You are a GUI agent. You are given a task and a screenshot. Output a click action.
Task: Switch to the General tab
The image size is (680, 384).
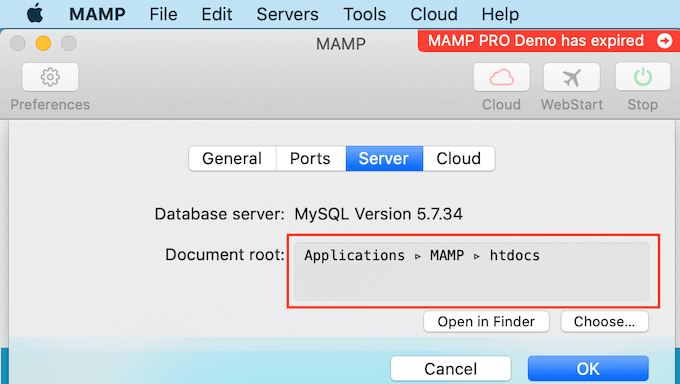232,158
